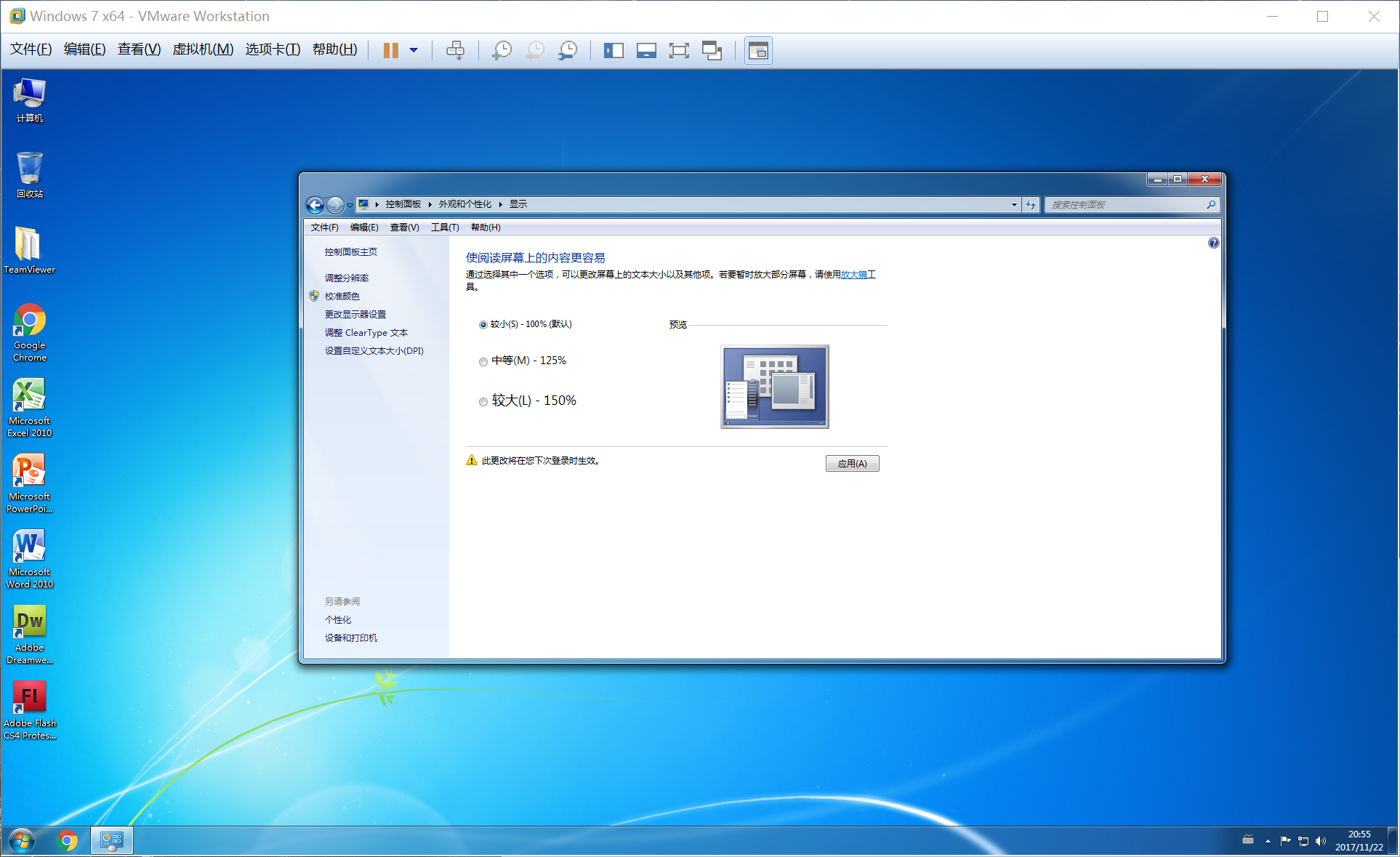The width and height of the screenshot is (1400, 857).
Task: Open the volume speaker tray icon
Action: click(x=1320, y=841)
